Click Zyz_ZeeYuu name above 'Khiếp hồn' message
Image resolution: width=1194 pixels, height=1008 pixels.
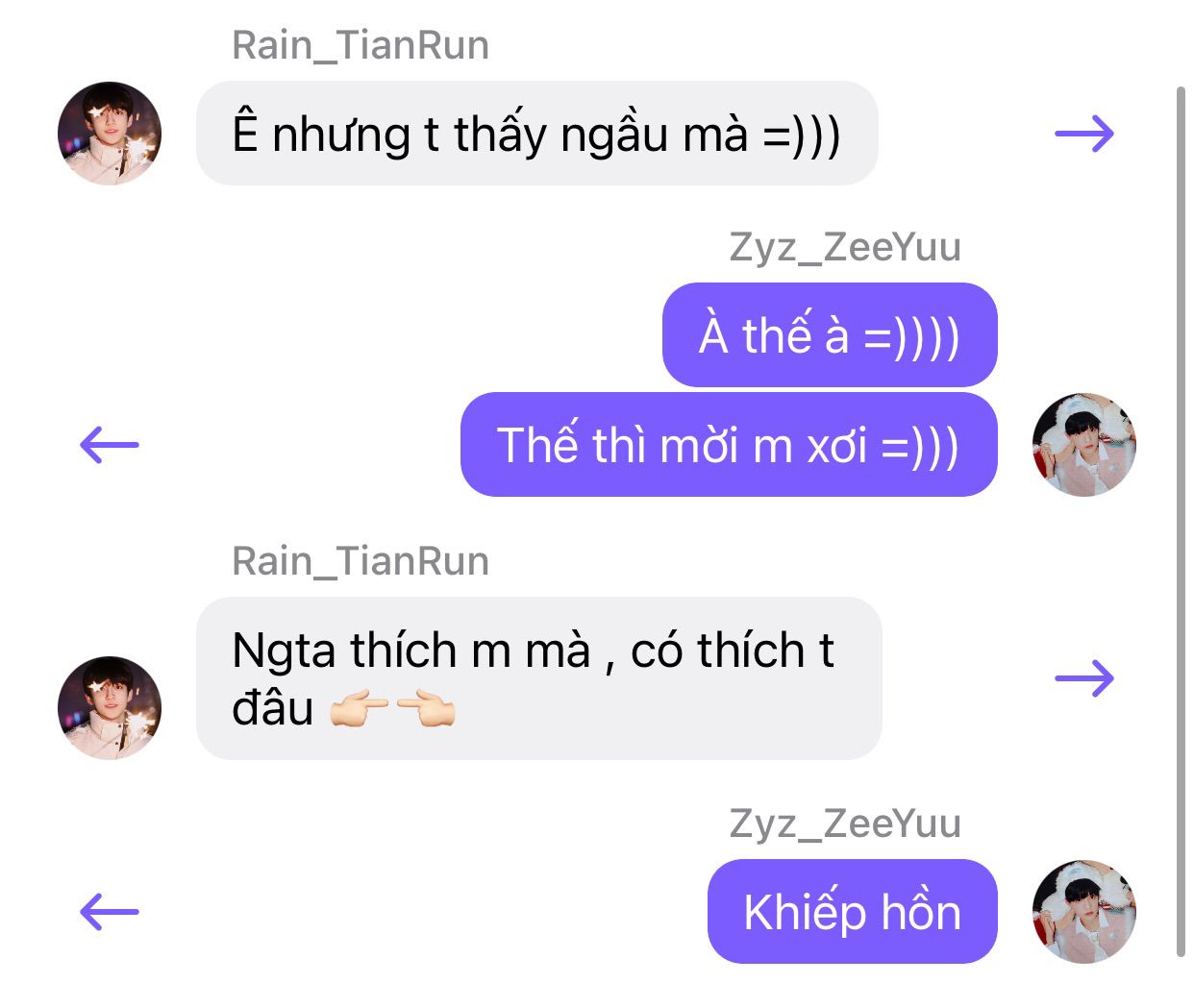(x=845, y=824)
